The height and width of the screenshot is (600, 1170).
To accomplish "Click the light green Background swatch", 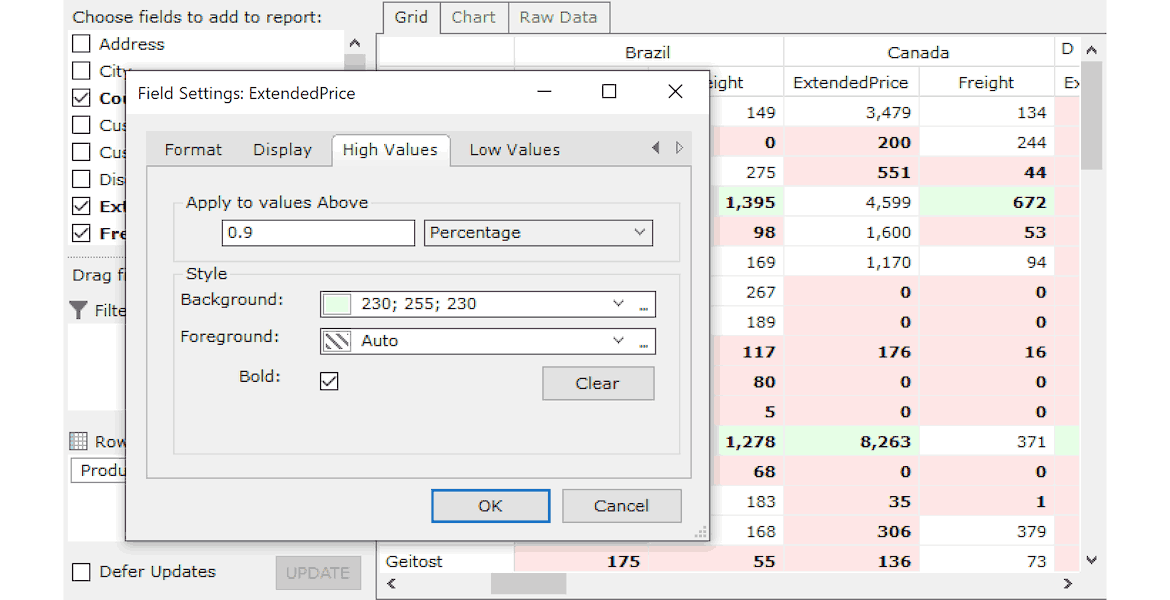I will point(337,304).
